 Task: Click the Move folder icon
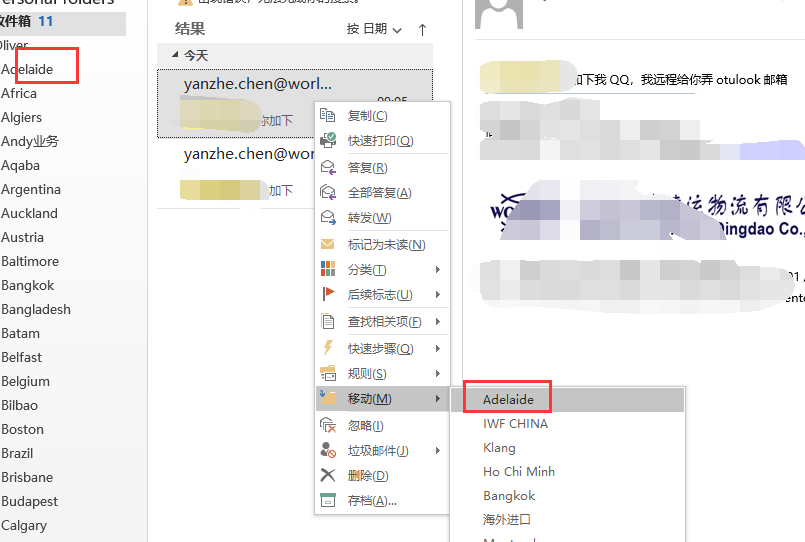tap(328, 398)
